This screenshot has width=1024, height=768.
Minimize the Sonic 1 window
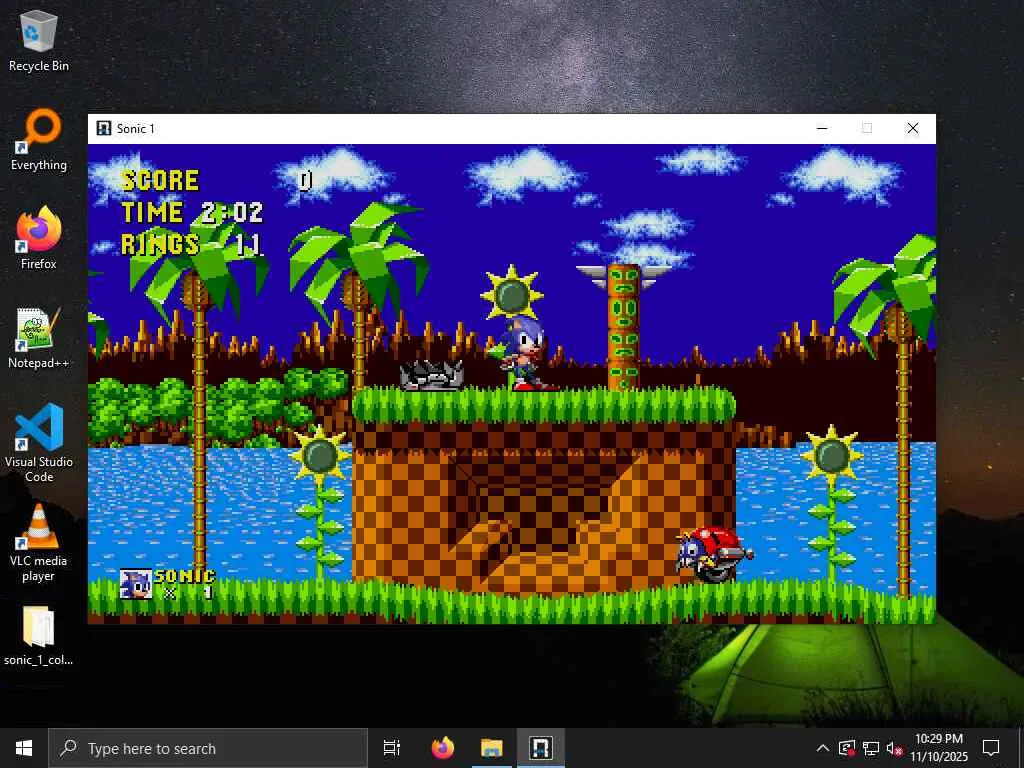tap(822, 129)
